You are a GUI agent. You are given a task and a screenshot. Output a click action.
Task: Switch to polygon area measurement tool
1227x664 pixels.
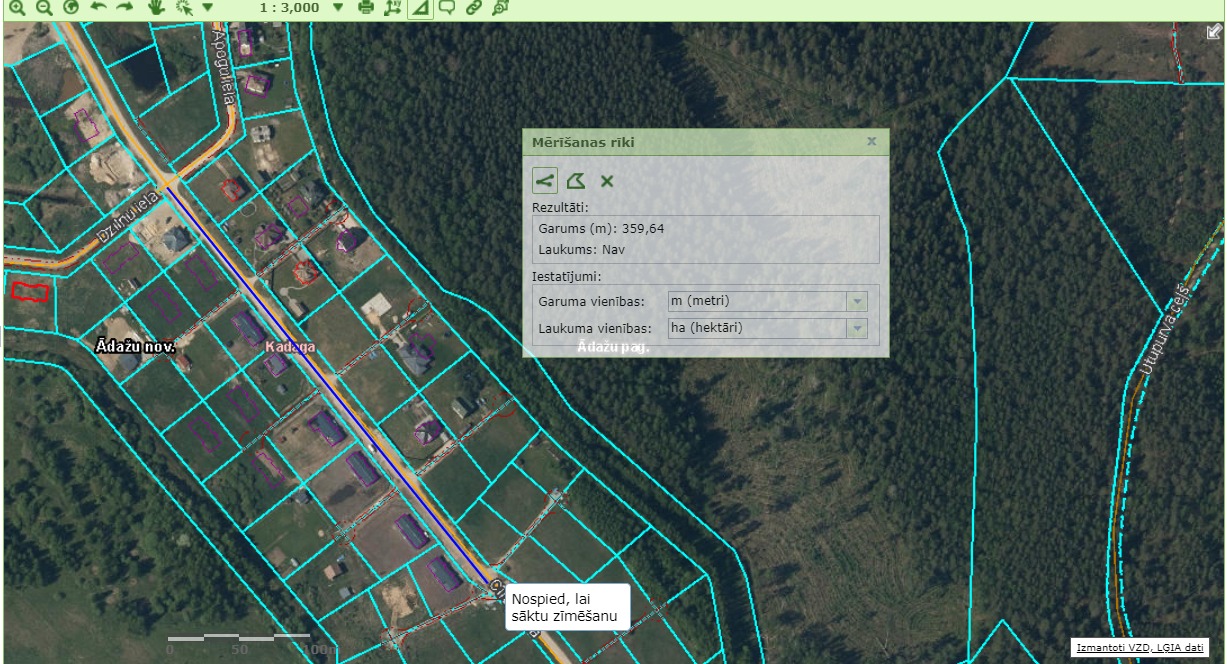click(575, 181)
